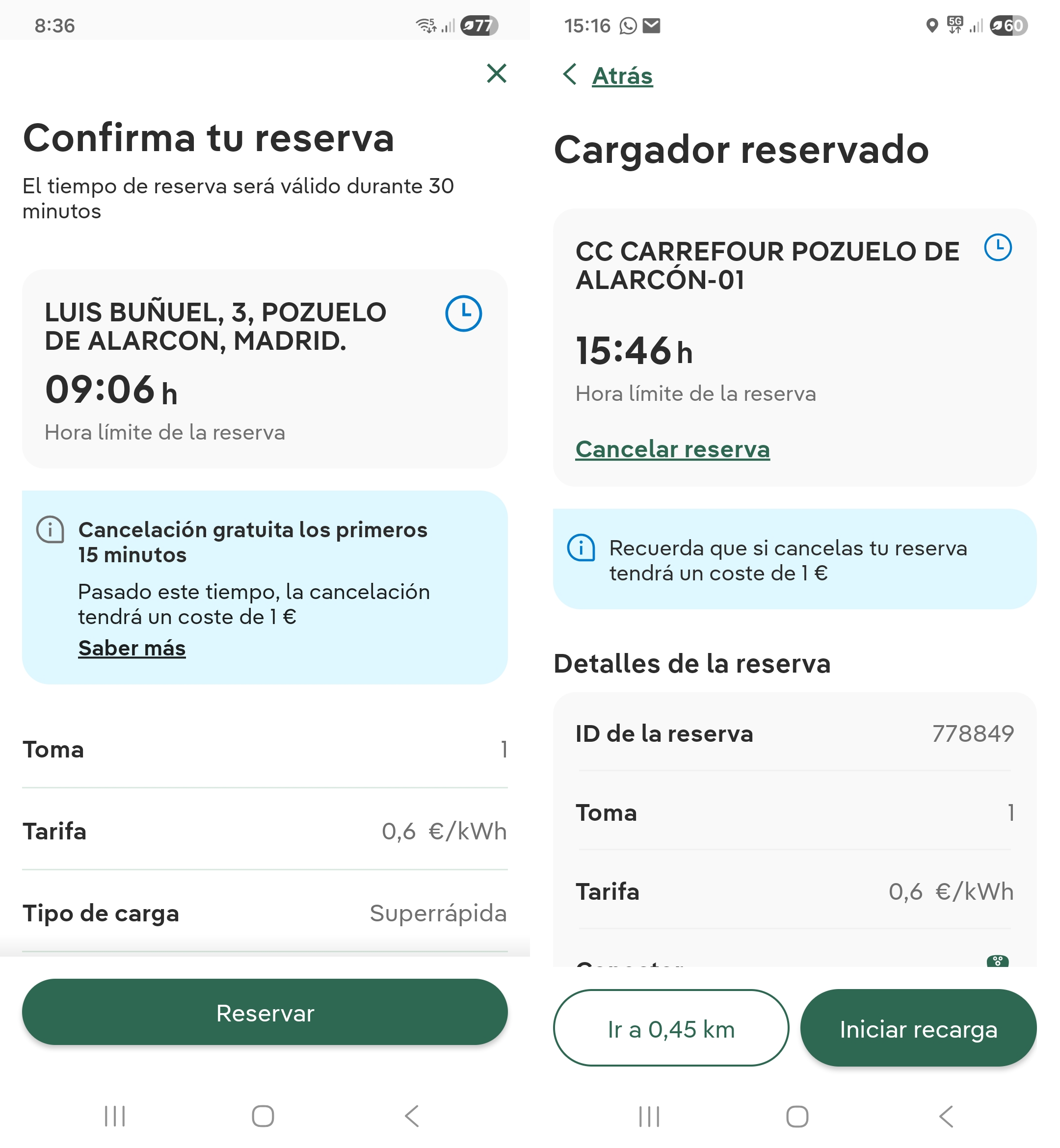This screenshot has width=1060, height=1148.
Task: Tap the back chevron next to Atrás
Action: pos(570,75)
